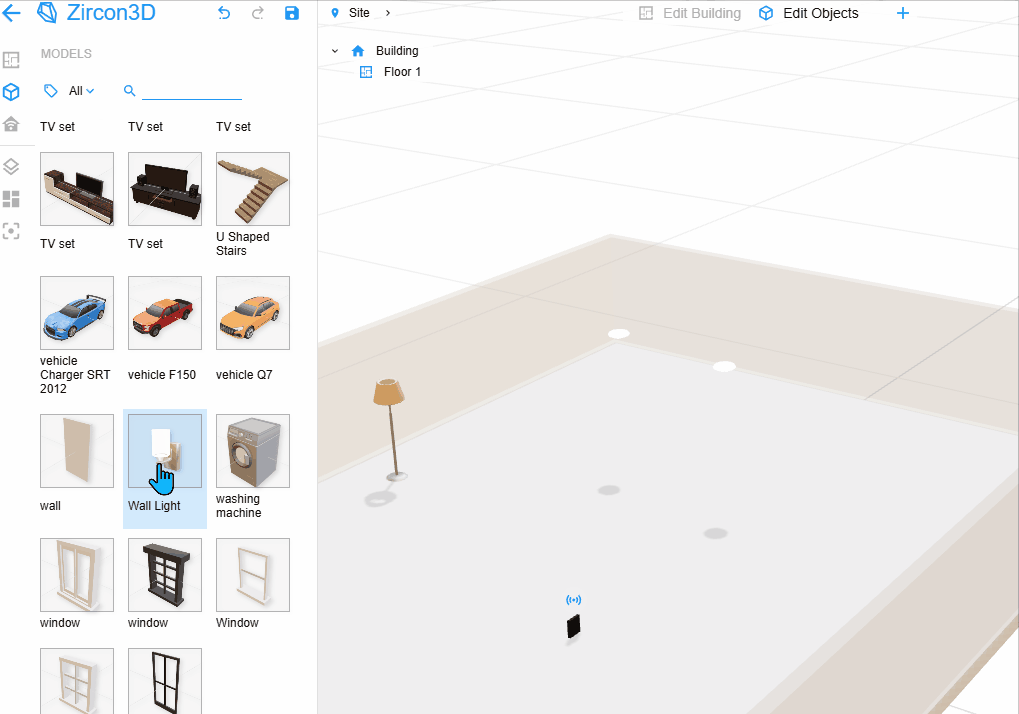Click the Redo arrow icon
The height and width of the screenshot is (714, 1019).
click(x=258, y=13)
